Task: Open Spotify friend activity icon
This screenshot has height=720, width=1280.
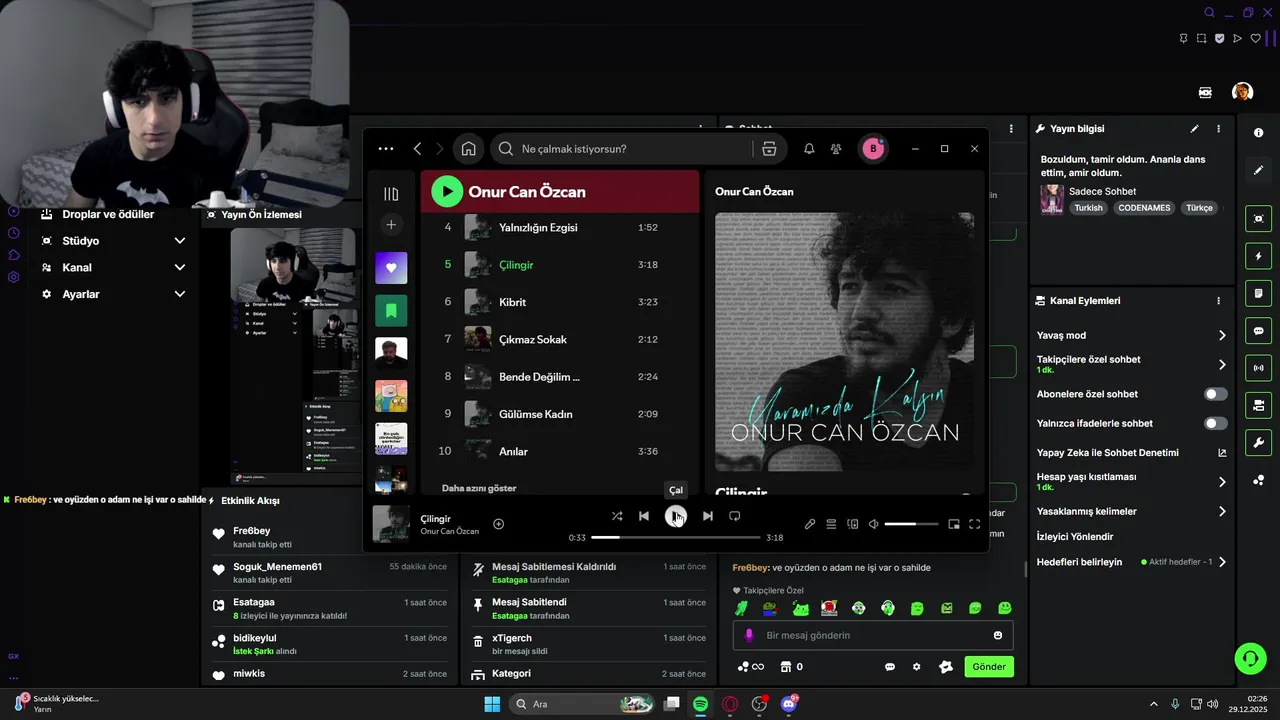Action: 836,149
